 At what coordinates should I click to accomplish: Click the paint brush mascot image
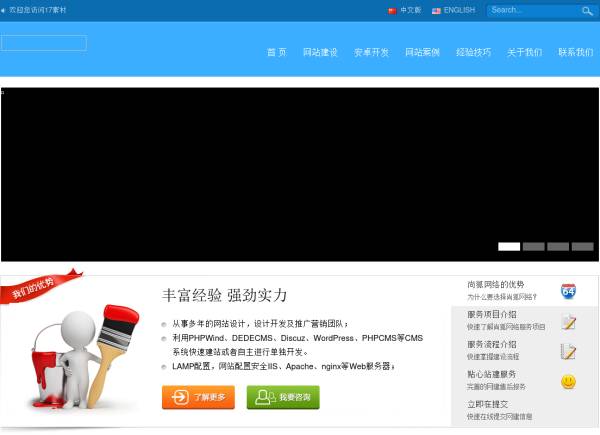(x=85, y=357)
